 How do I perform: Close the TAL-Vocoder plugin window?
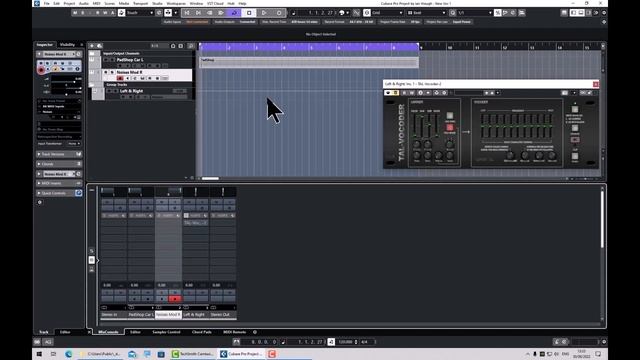(x=596, y=84)
